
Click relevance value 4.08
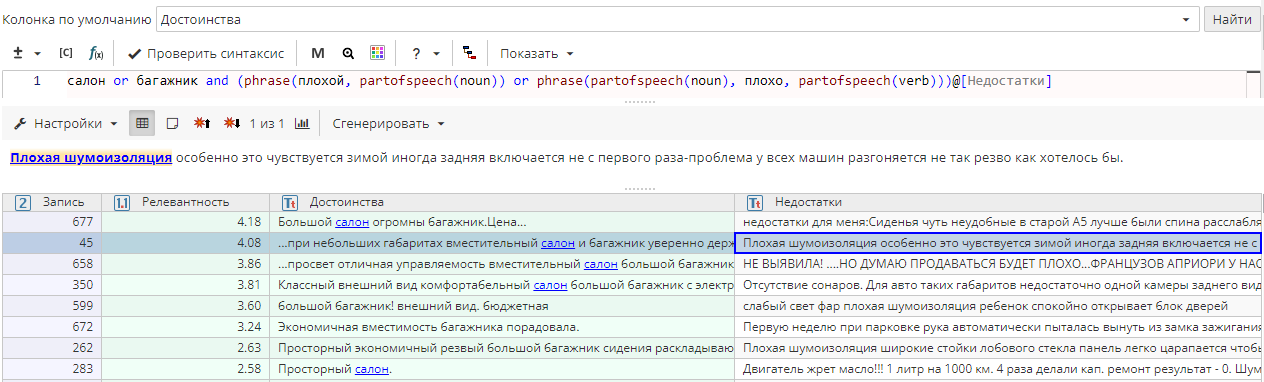pyautogui.click(x=249, y=243)
